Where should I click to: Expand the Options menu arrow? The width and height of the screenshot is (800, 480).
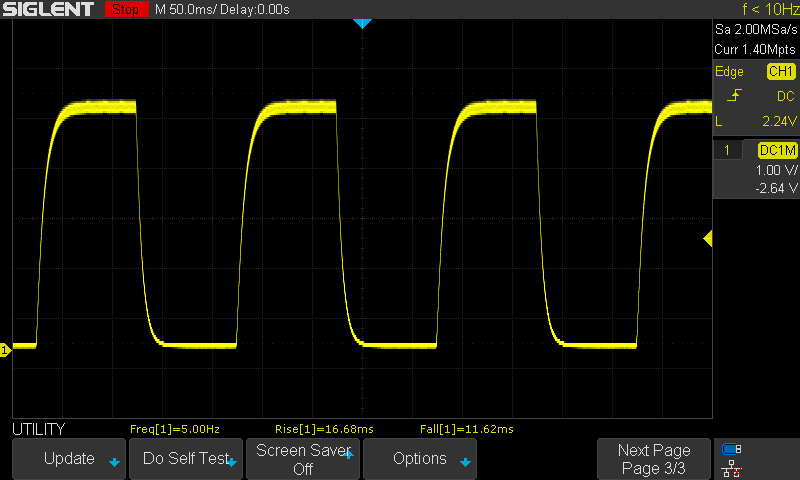point(465,463)
